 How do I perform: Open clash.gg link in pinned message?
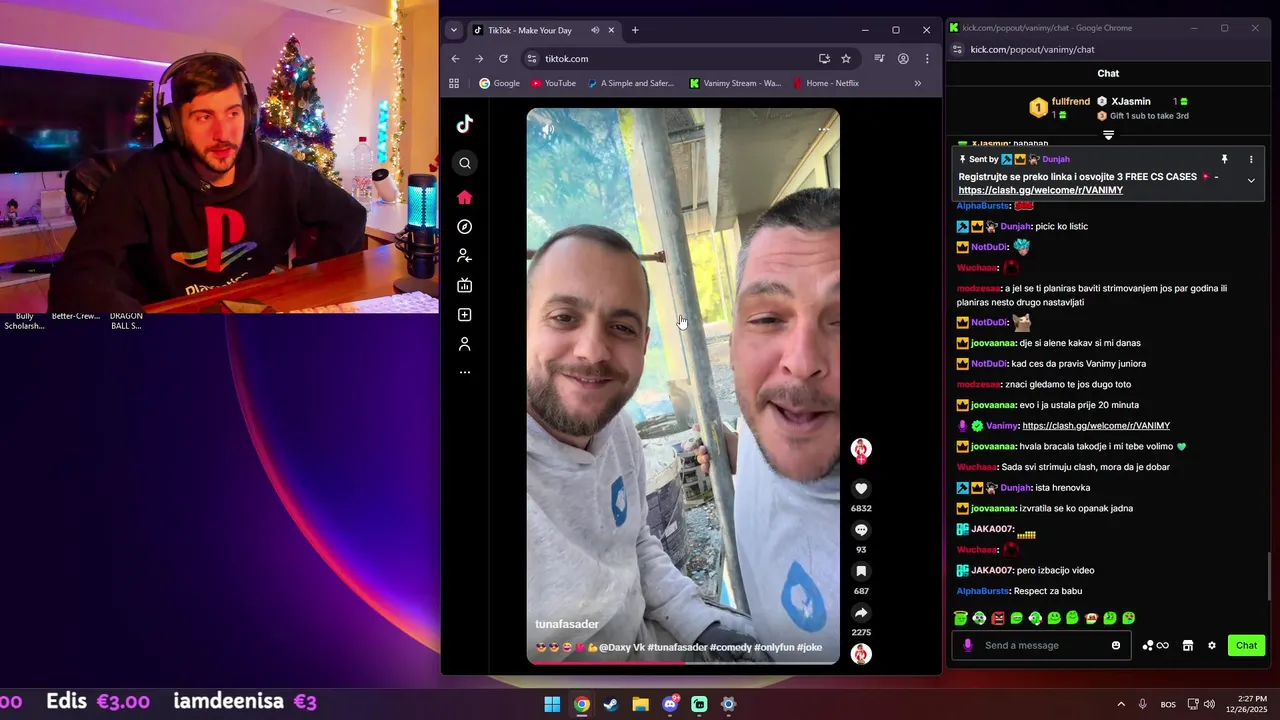(x=1040, y=190)
